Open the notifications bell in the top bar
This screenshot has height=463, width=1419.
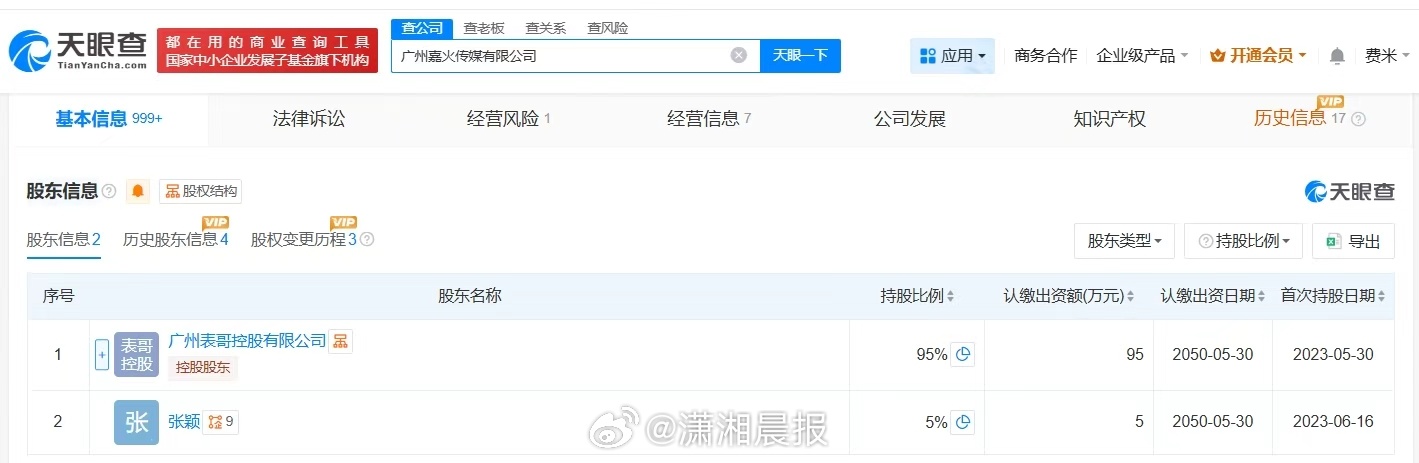(1337, 56)
